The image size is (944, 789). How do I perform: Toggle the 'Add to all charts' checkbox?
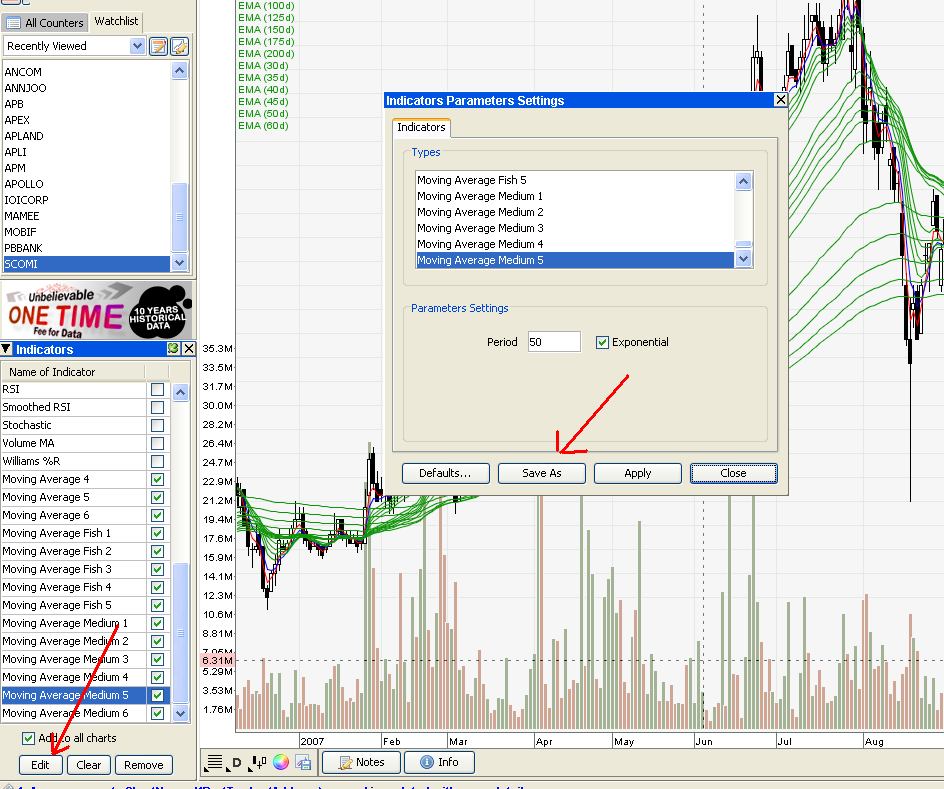28,738
